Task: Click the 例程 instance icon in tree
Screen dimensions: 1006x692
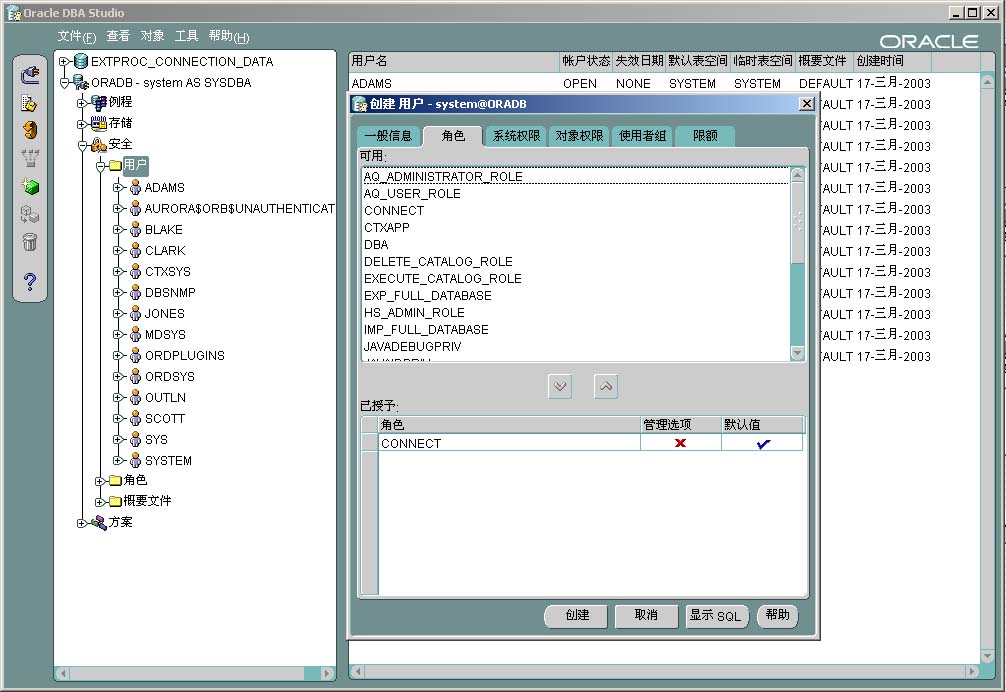Action: [98, 102]
